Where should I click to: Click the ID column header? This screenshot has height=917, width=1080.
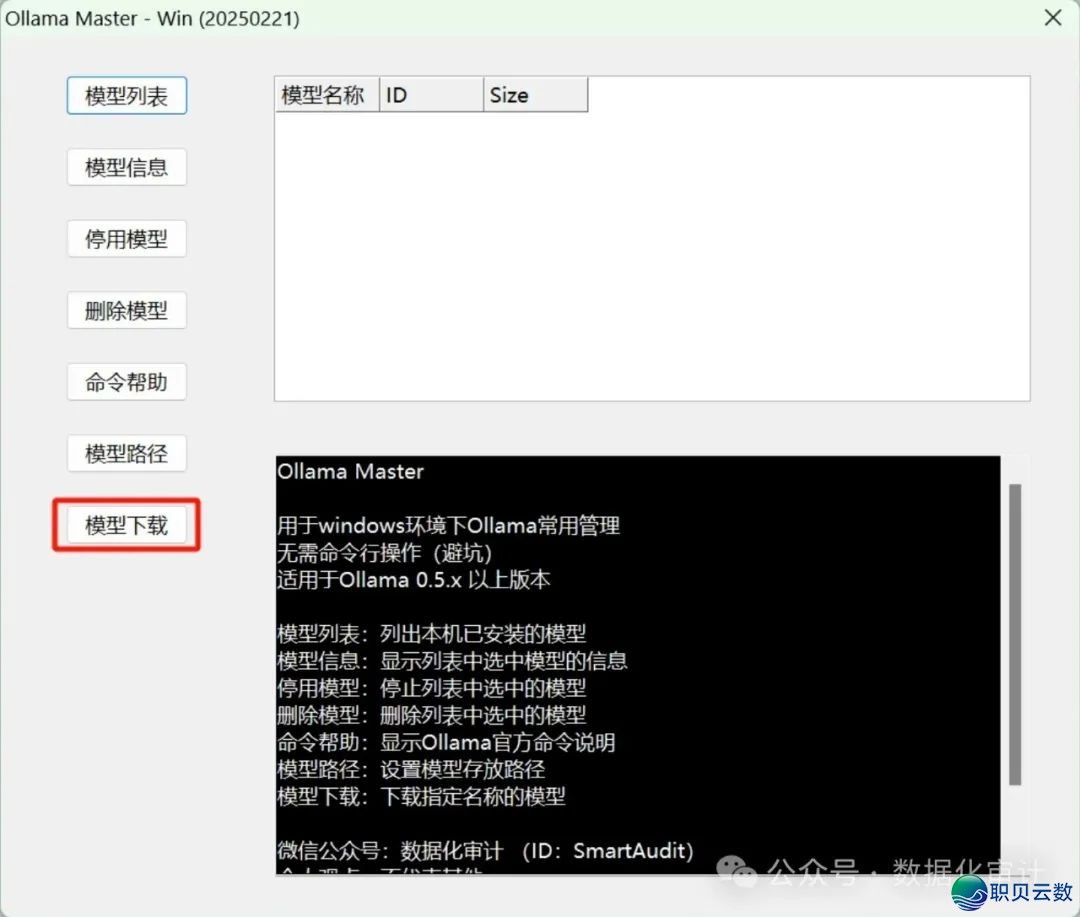(x=431, y=95)
